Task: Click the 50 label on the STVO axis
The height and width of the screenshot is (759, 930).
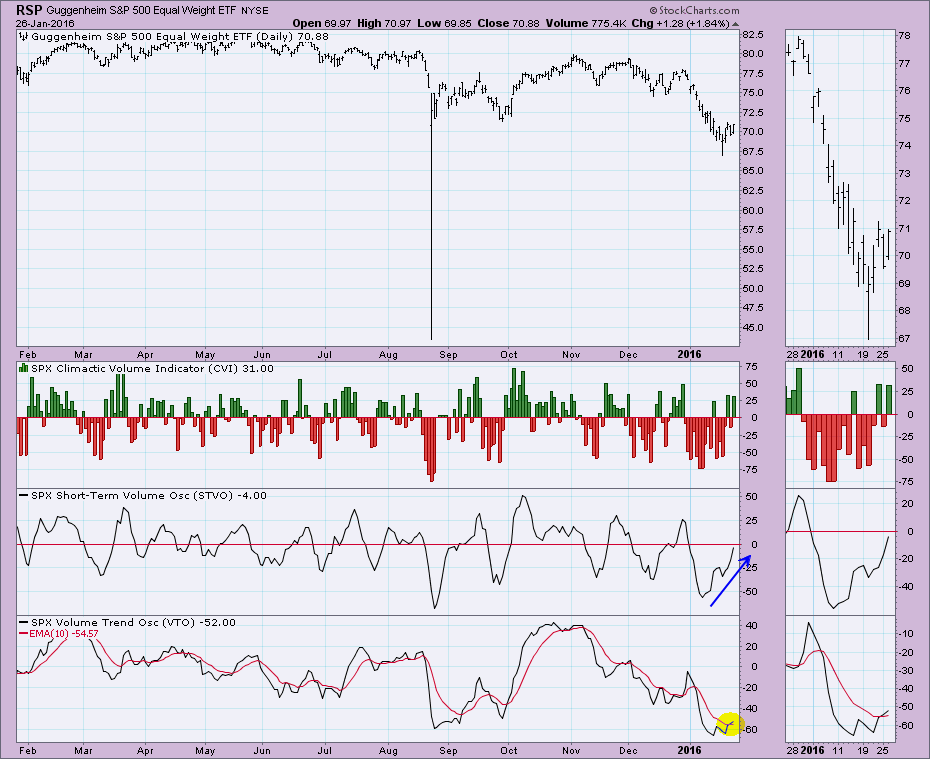Action: 751,496
